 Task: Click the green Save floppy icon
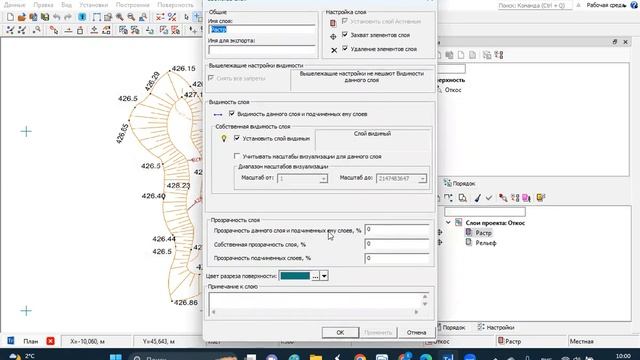(45, 17)
